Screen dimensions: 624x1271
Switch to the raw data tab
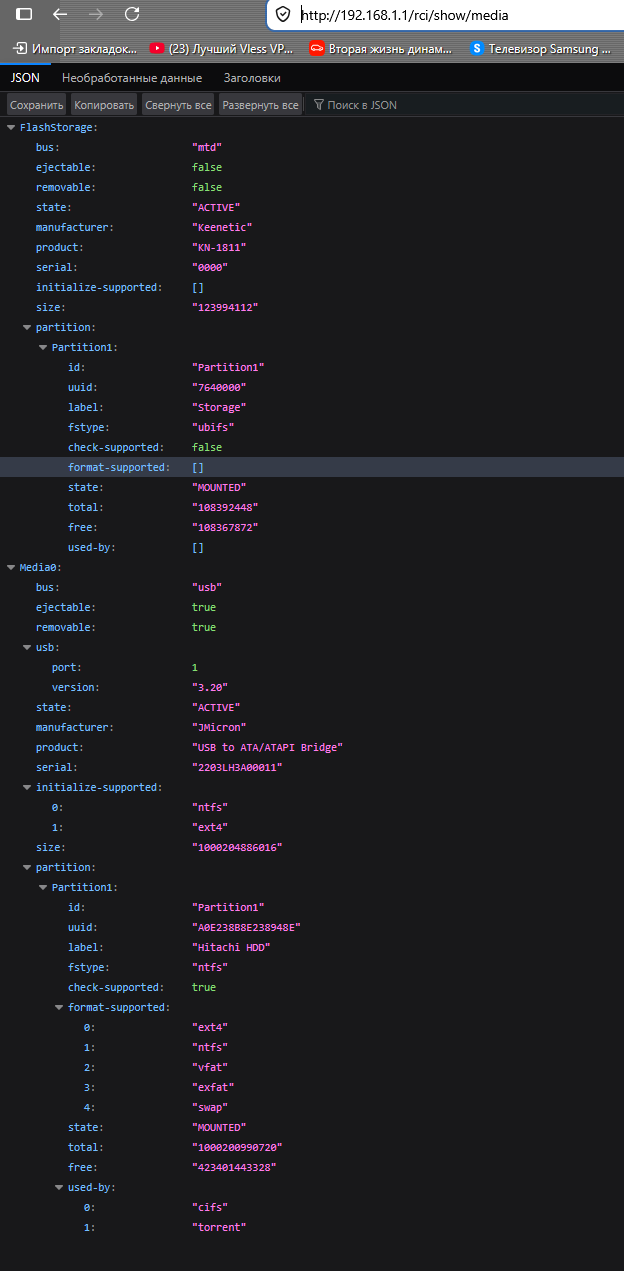pos(131,78)
